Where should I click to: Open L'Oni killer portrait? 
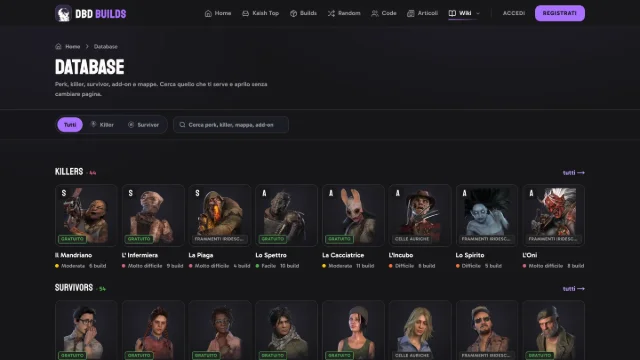pos(553,215)
